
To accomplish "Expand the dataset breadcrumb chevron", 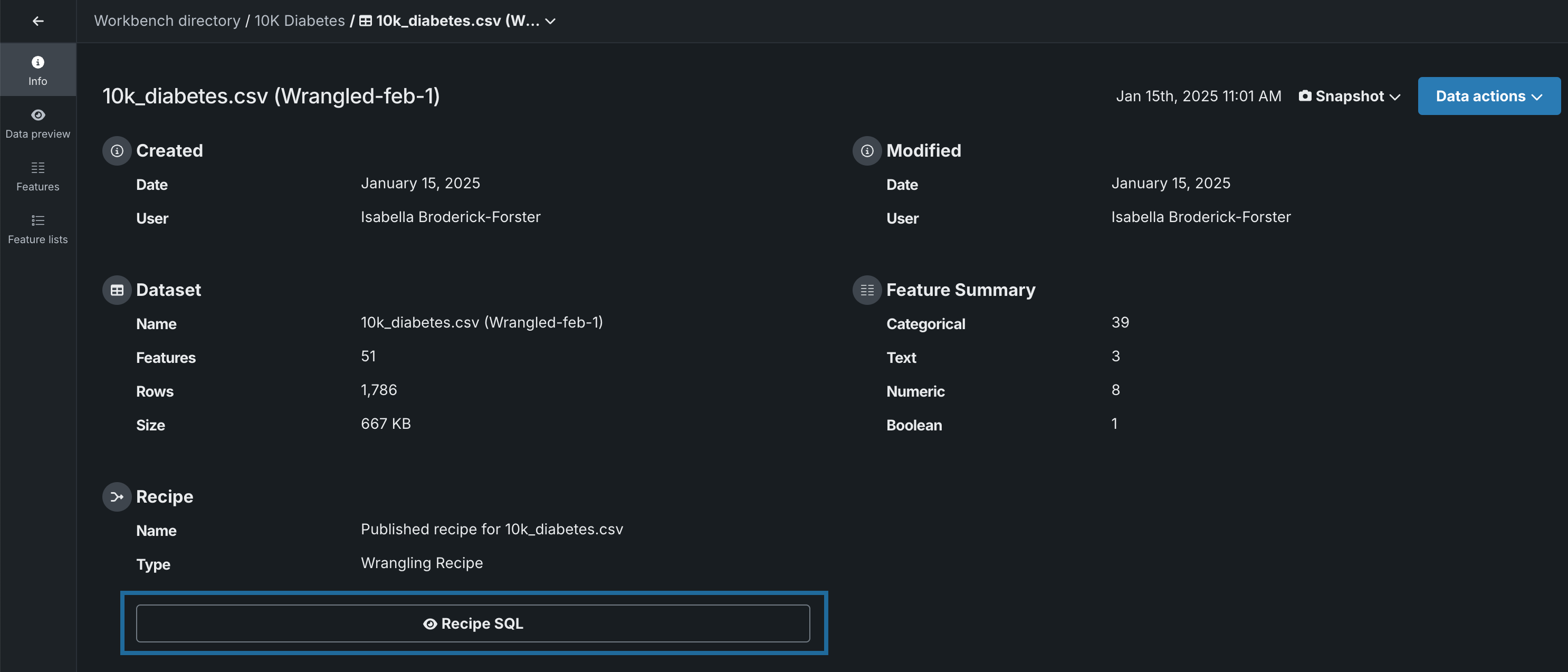I will click(x=550, y=21).
